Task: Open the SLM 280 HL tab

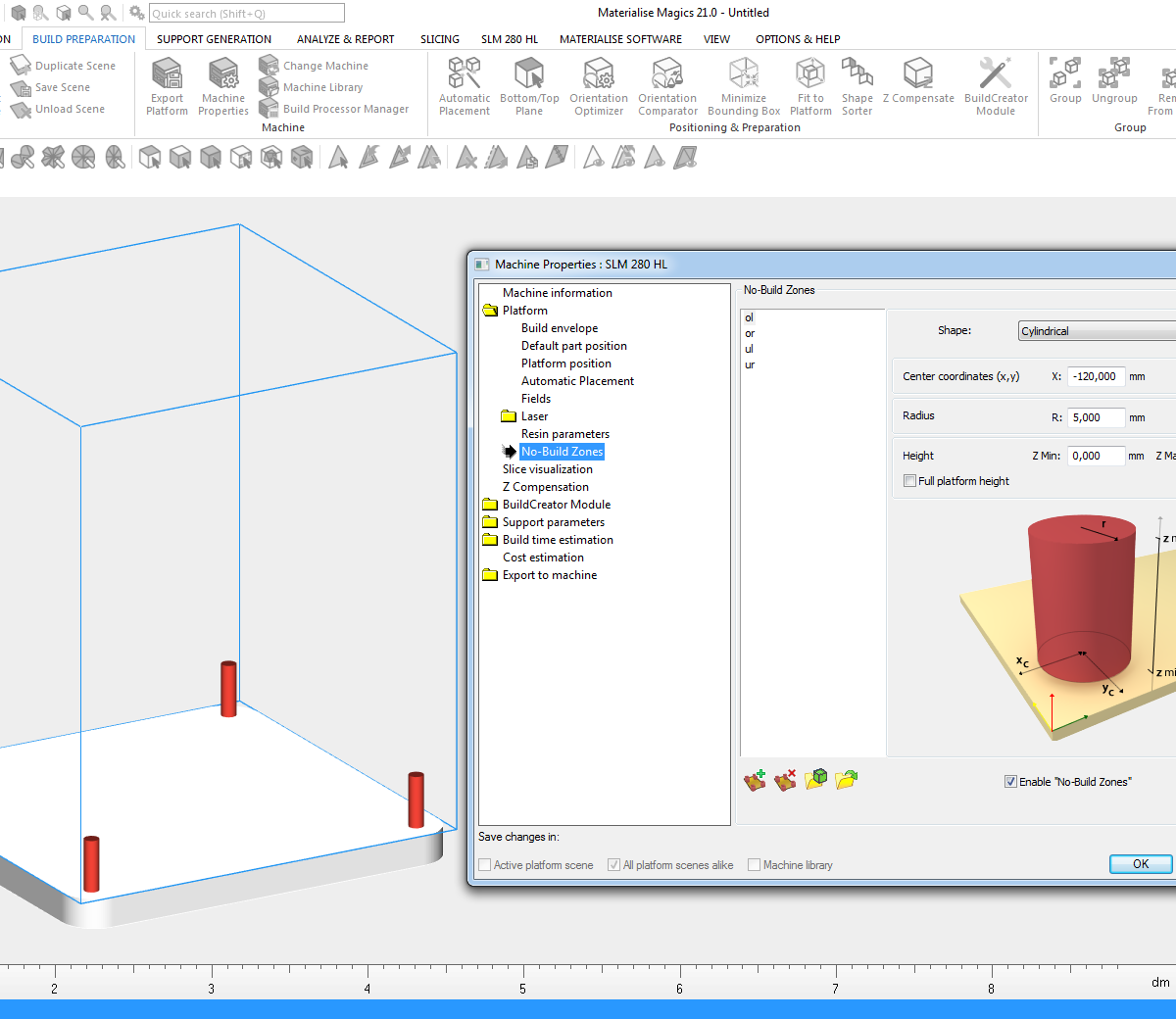Action: 510,39
